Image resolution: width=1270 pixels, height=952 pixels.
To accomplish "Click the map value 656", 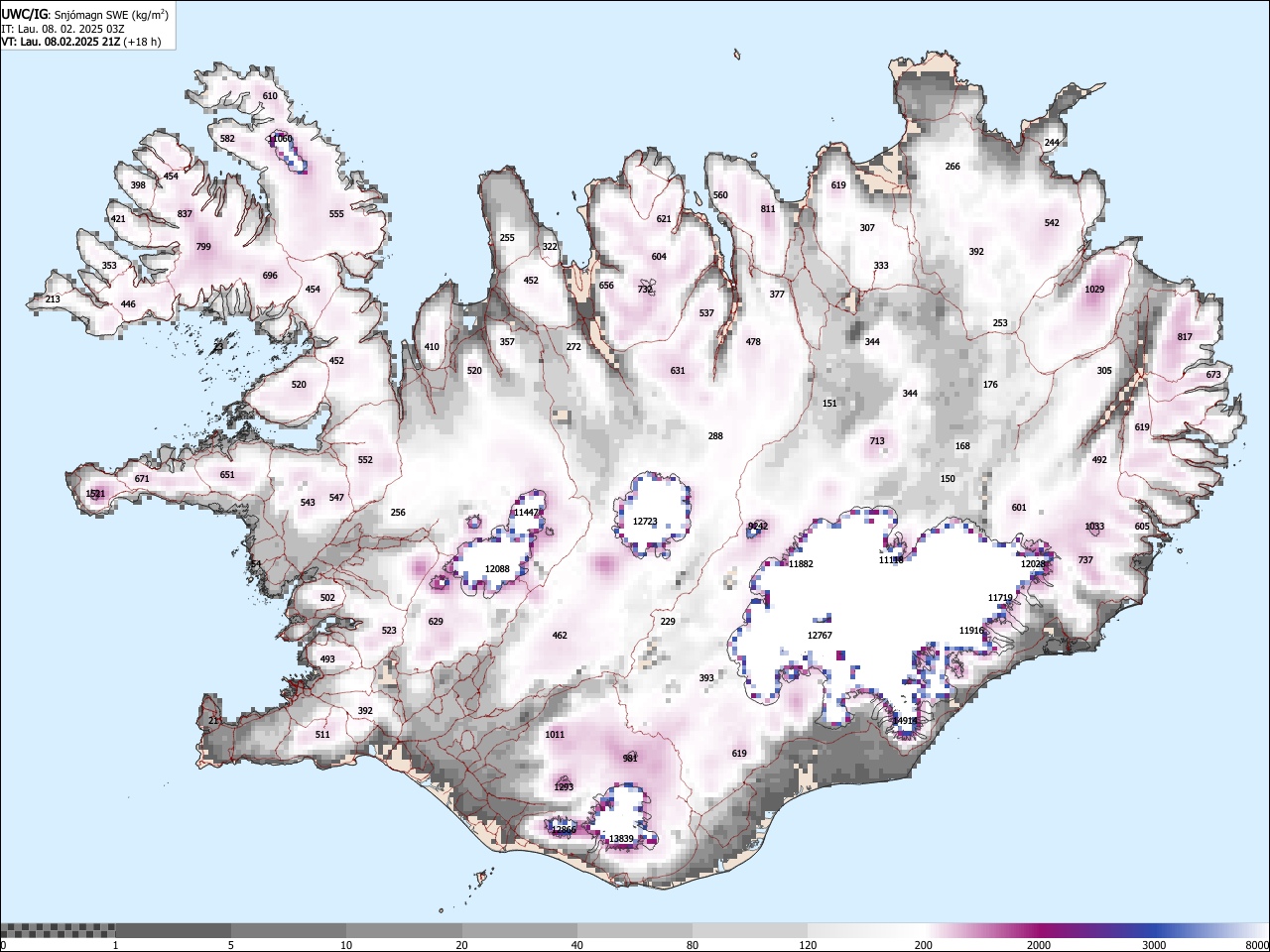I will click(606, 286).
